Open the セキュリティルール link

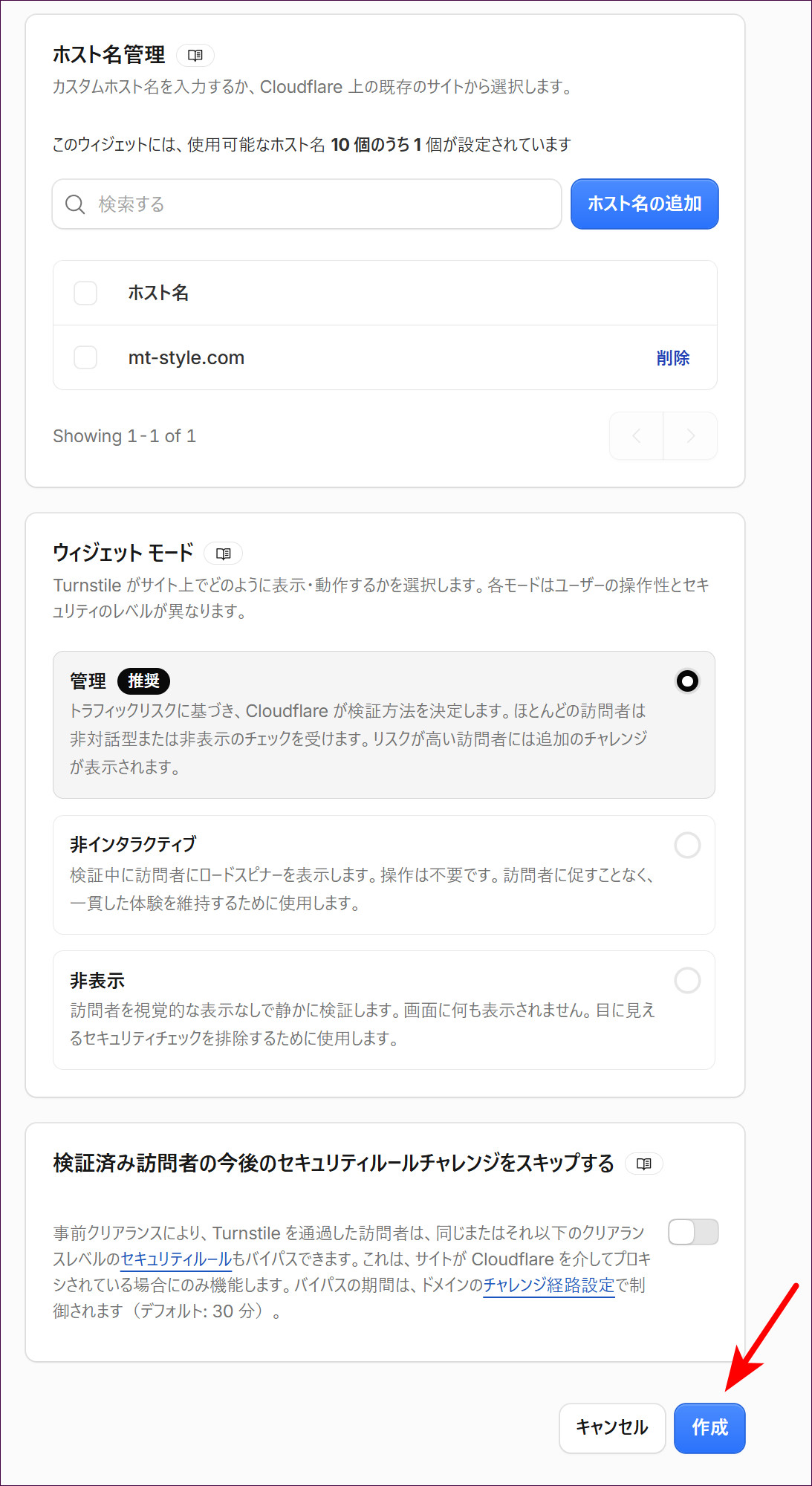[176, 1259]
